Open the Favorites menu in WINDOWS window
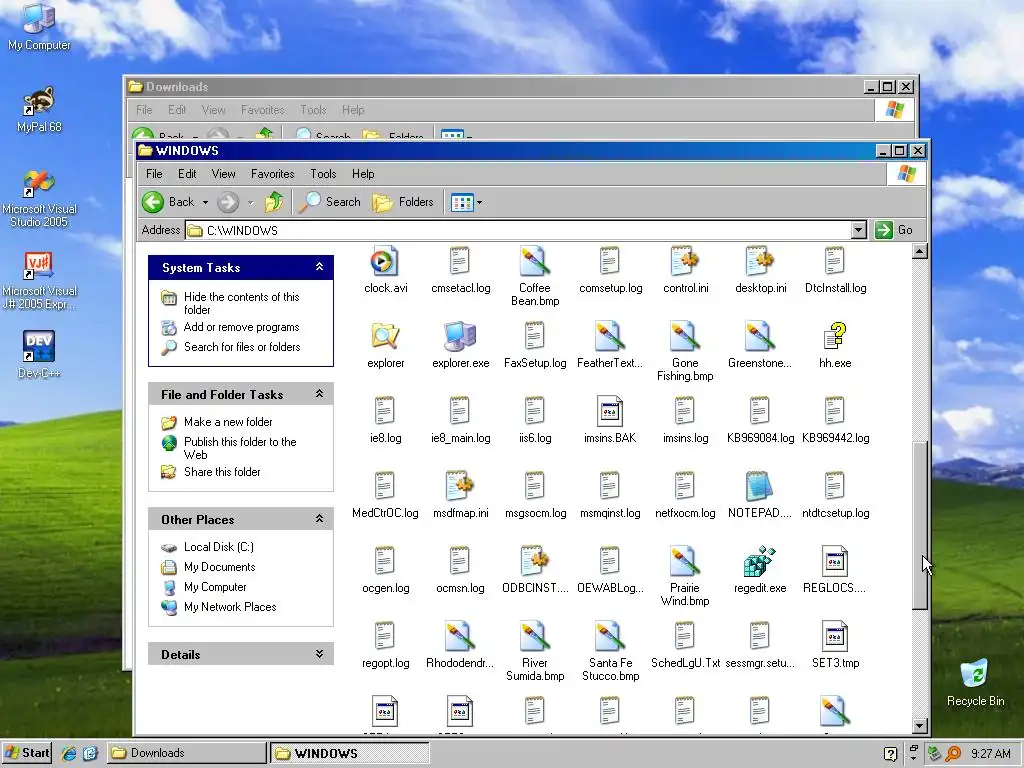The height and width of the screenshot is (768, 1024). tap(272, 174)
